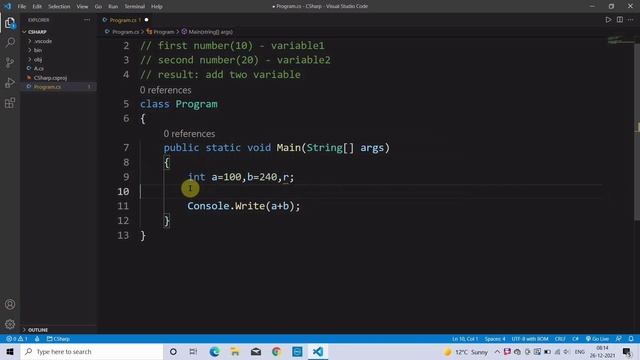Split the editor to the right
The height and width of the screenshot is (360, 640).
tap(620, 20)
